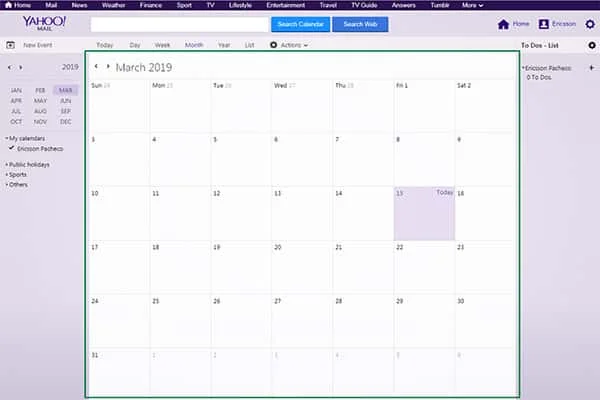Click the New Event calendar icon
This screenshot has height=400, width=600.
pos(10,45)
